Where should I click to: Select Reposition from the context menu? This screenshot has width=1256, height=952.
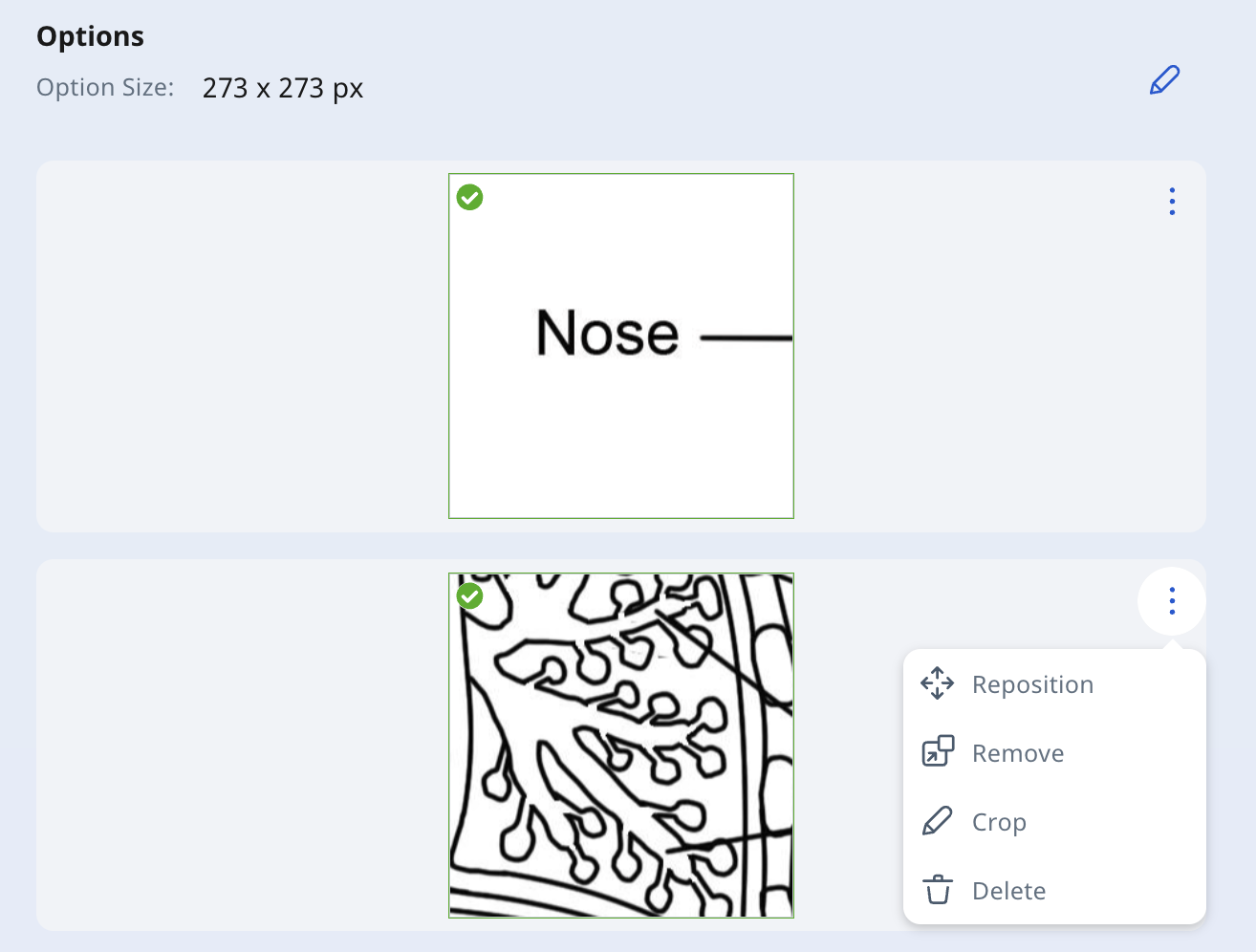1054,684
